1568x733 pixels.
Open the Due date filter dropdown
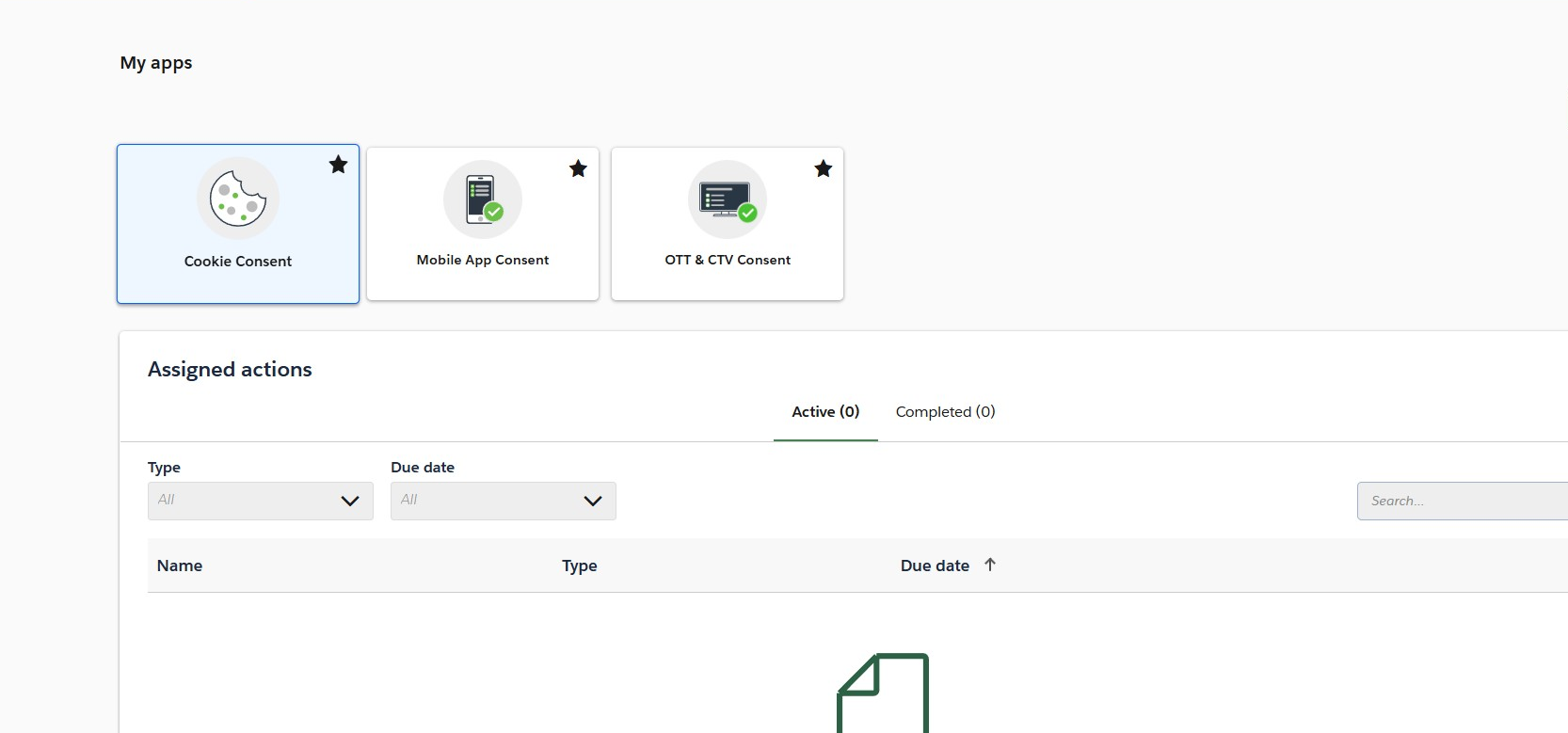click(x=504, y=501)
